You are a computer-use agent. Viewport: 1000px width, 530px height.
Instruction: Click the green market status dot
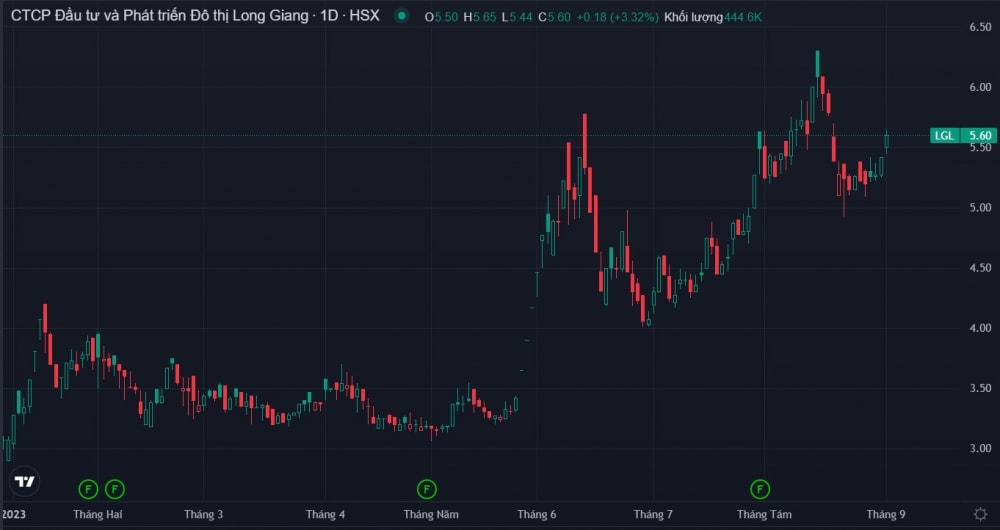click(401, 16)
